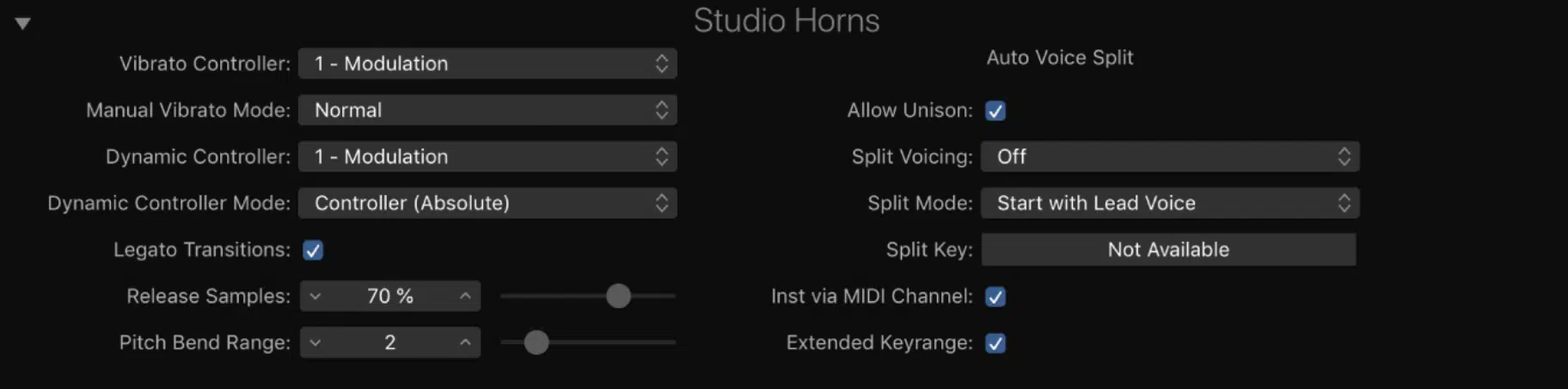The width and height of the screenshot is (1568, 389).
Task: Click the Release Samples slider handle
Action: click(618, 296)
